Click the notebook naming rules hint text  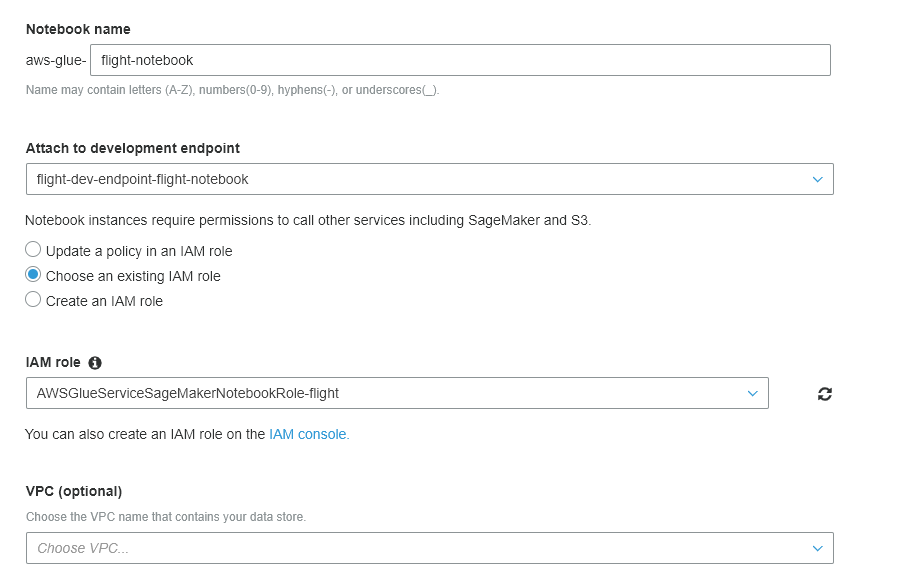(232, 90)
